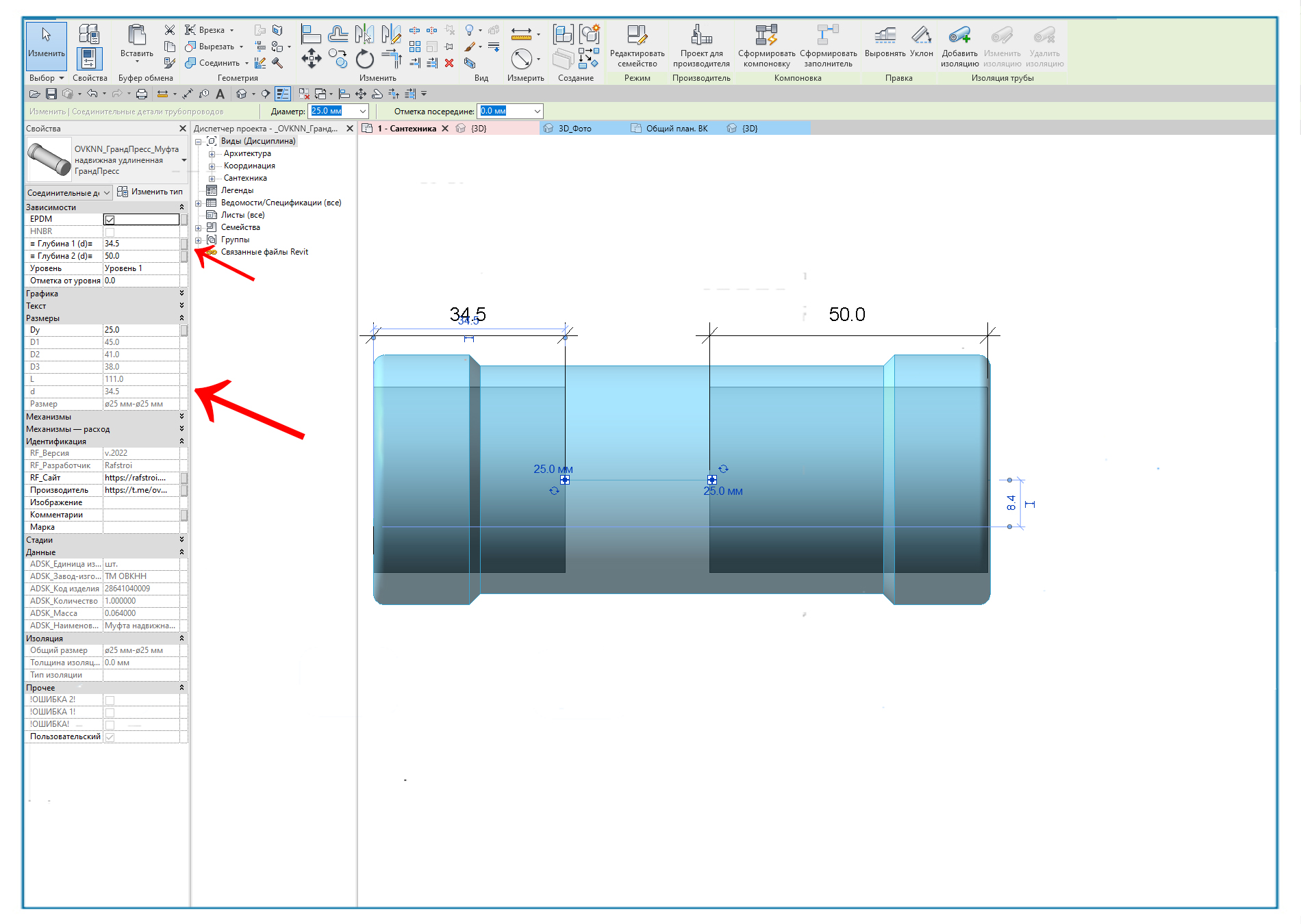Open the Отметка посередине dropdown
The height and width of the screenshot is (924, 1301).
538,111
